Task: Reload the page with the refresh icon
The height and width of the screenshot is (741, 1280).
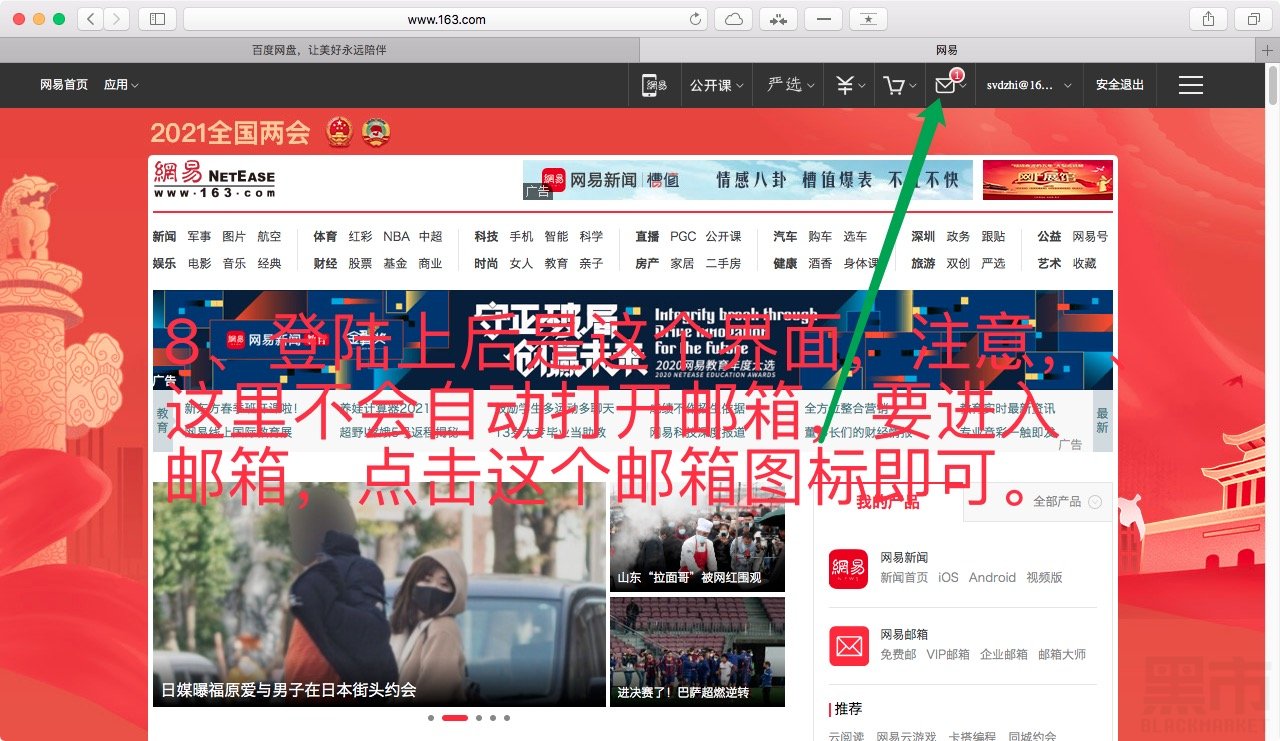Action: (x=696, y=19)
